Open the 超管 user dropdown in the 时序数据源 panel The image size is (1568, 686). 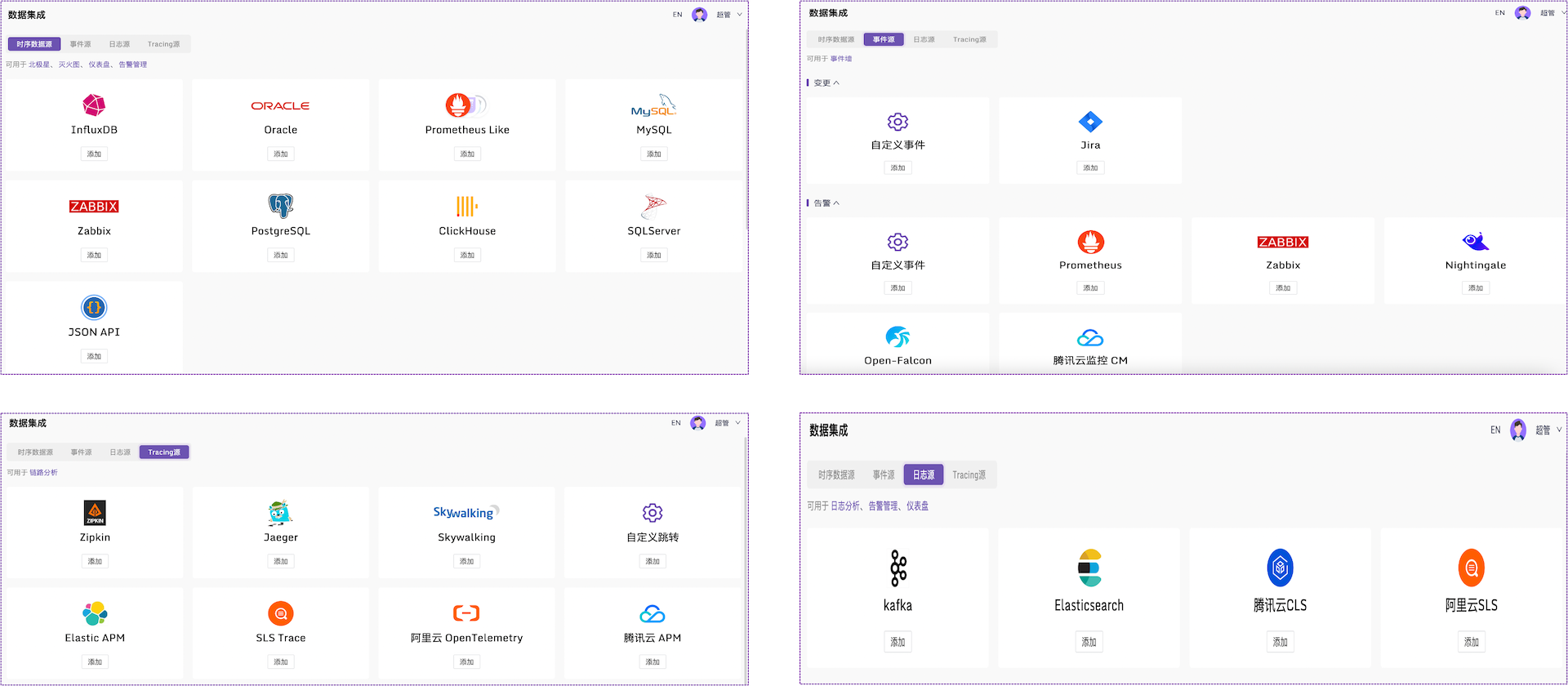(729, 15)
